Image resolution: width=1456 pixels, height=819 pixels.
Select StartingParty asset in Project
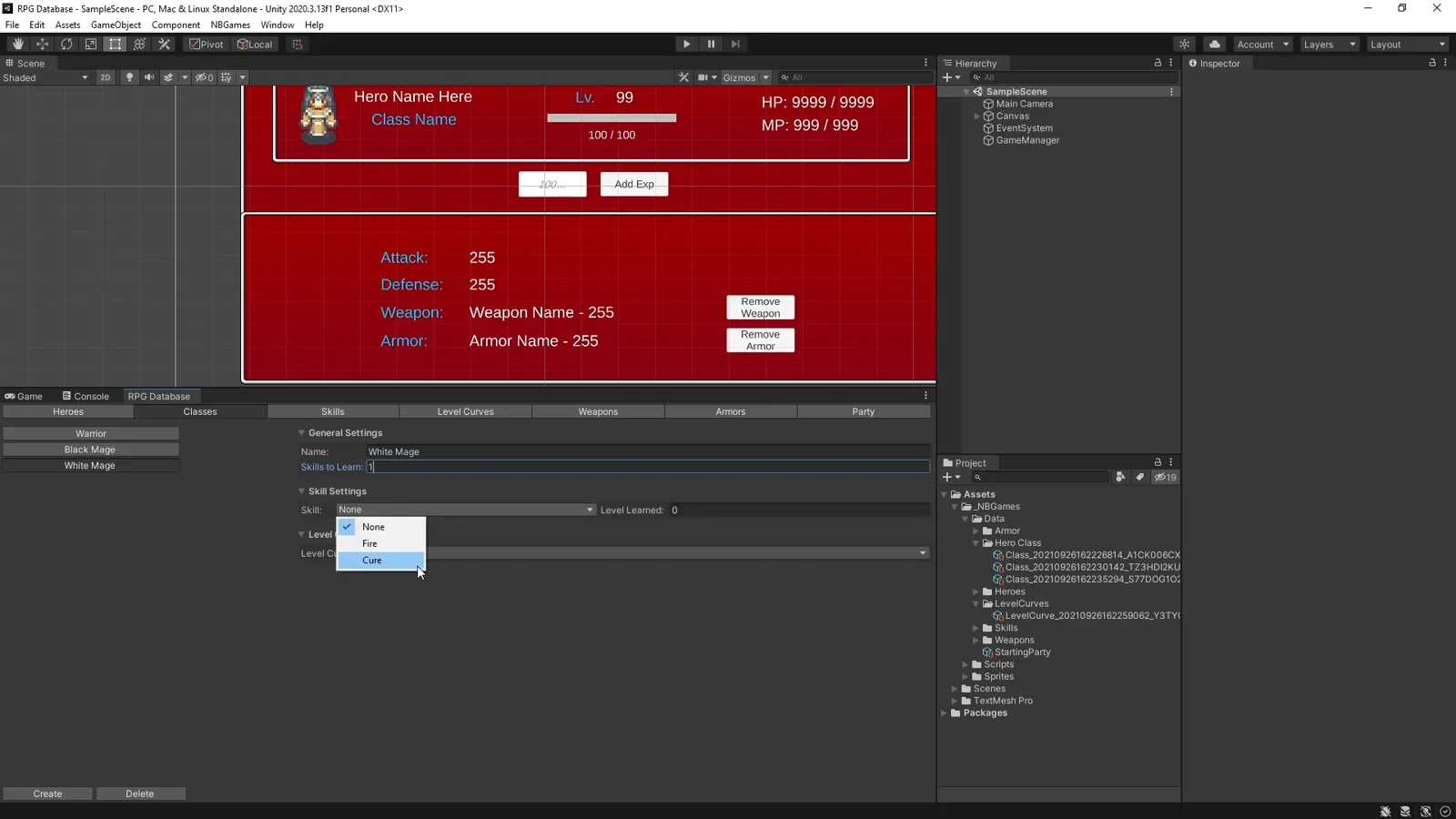[1022, 652]
